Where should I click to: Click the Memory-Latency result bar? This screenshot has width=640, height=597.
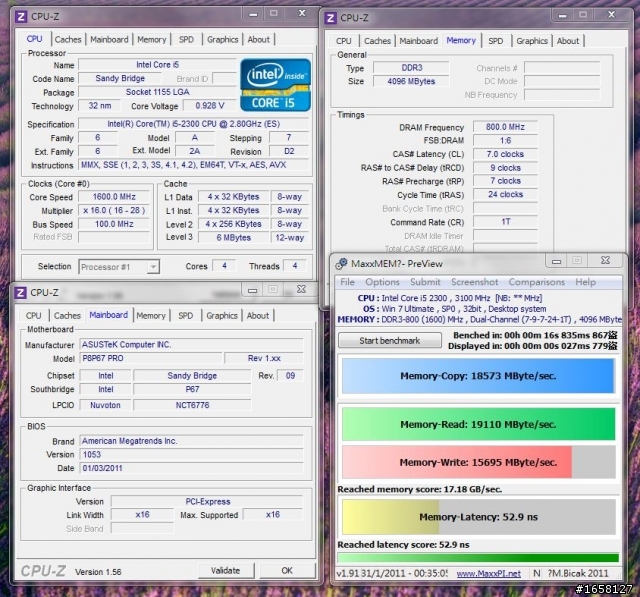[478, 517]
